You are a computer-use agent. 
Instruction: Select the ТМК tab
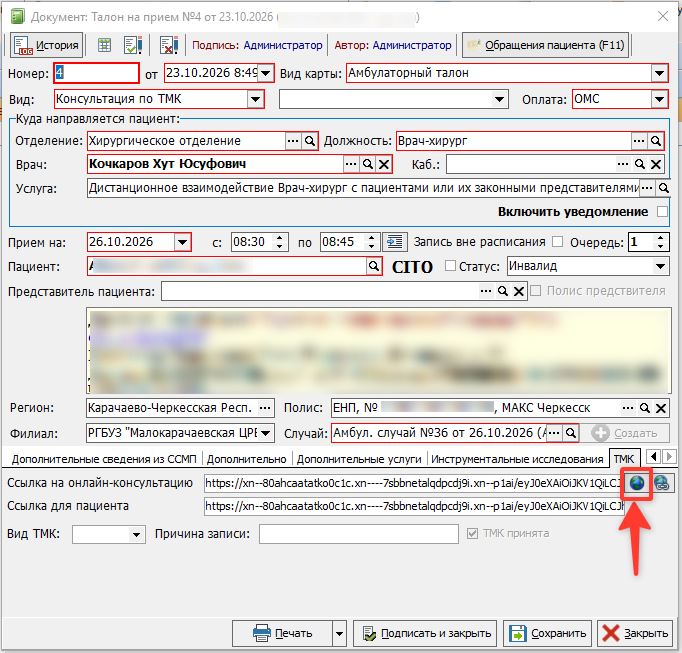coord(624,458)
